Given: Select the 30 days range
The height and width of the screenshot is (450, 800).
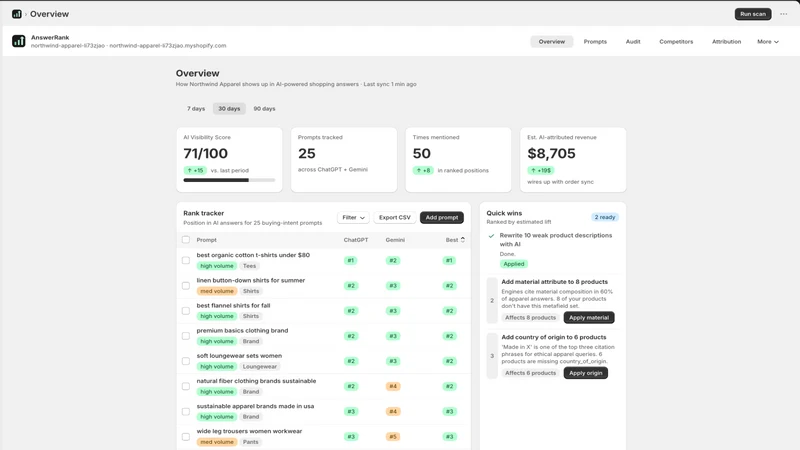Looking at the screenshot, I should (x=229, y=109).
